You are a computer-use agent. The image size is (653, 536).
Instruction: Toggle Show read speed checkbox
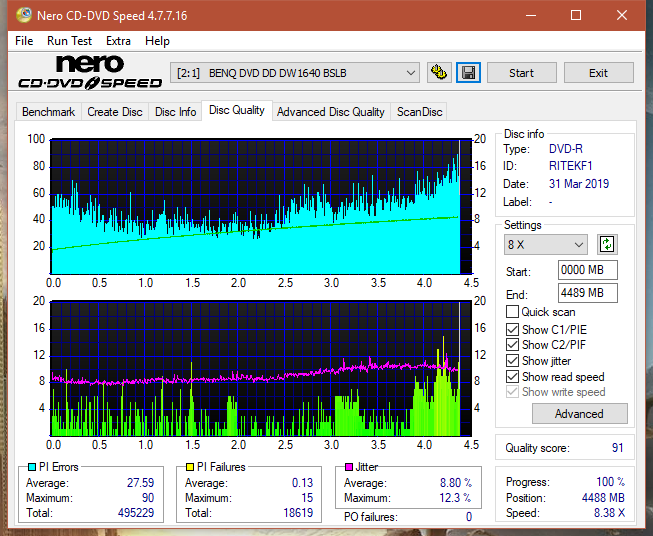pyautogui.click(x=512, y=376)
